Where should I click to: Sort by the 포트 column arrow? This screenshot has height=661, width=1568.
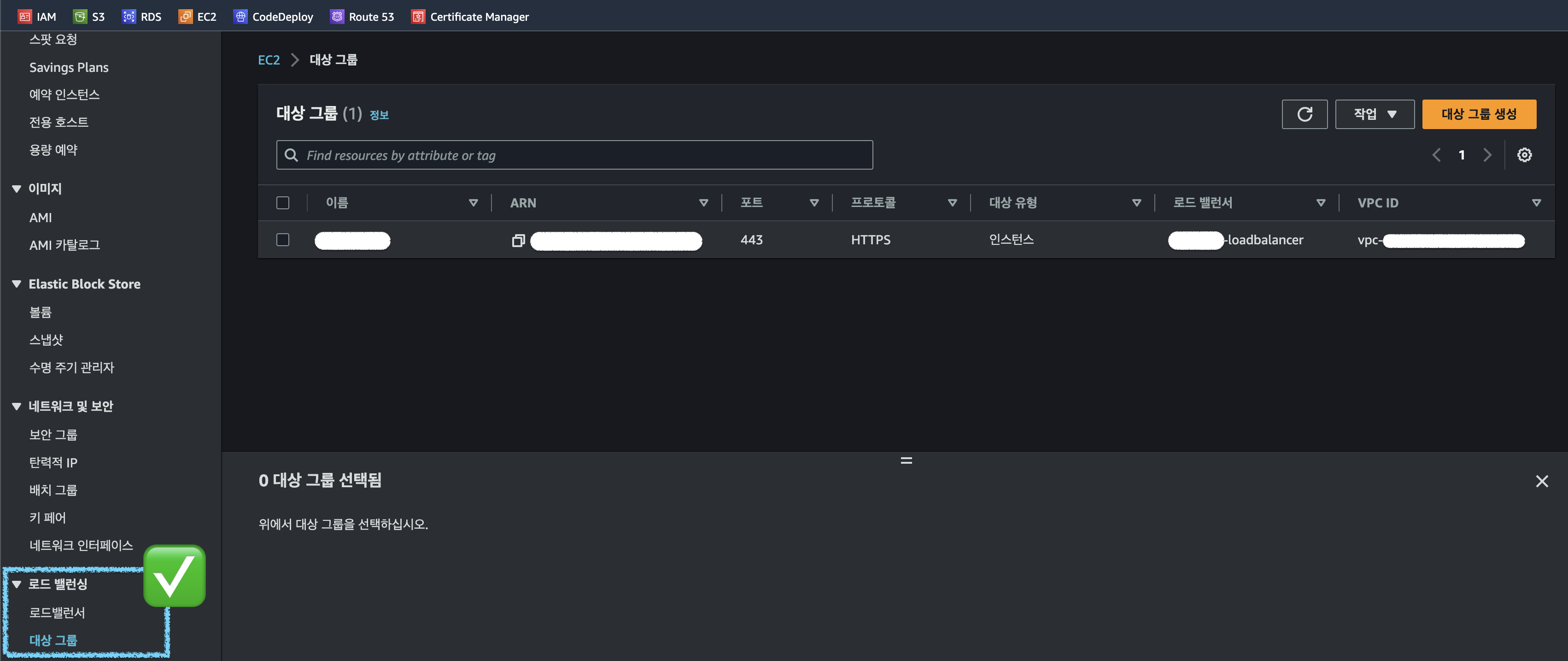(814, 203)
